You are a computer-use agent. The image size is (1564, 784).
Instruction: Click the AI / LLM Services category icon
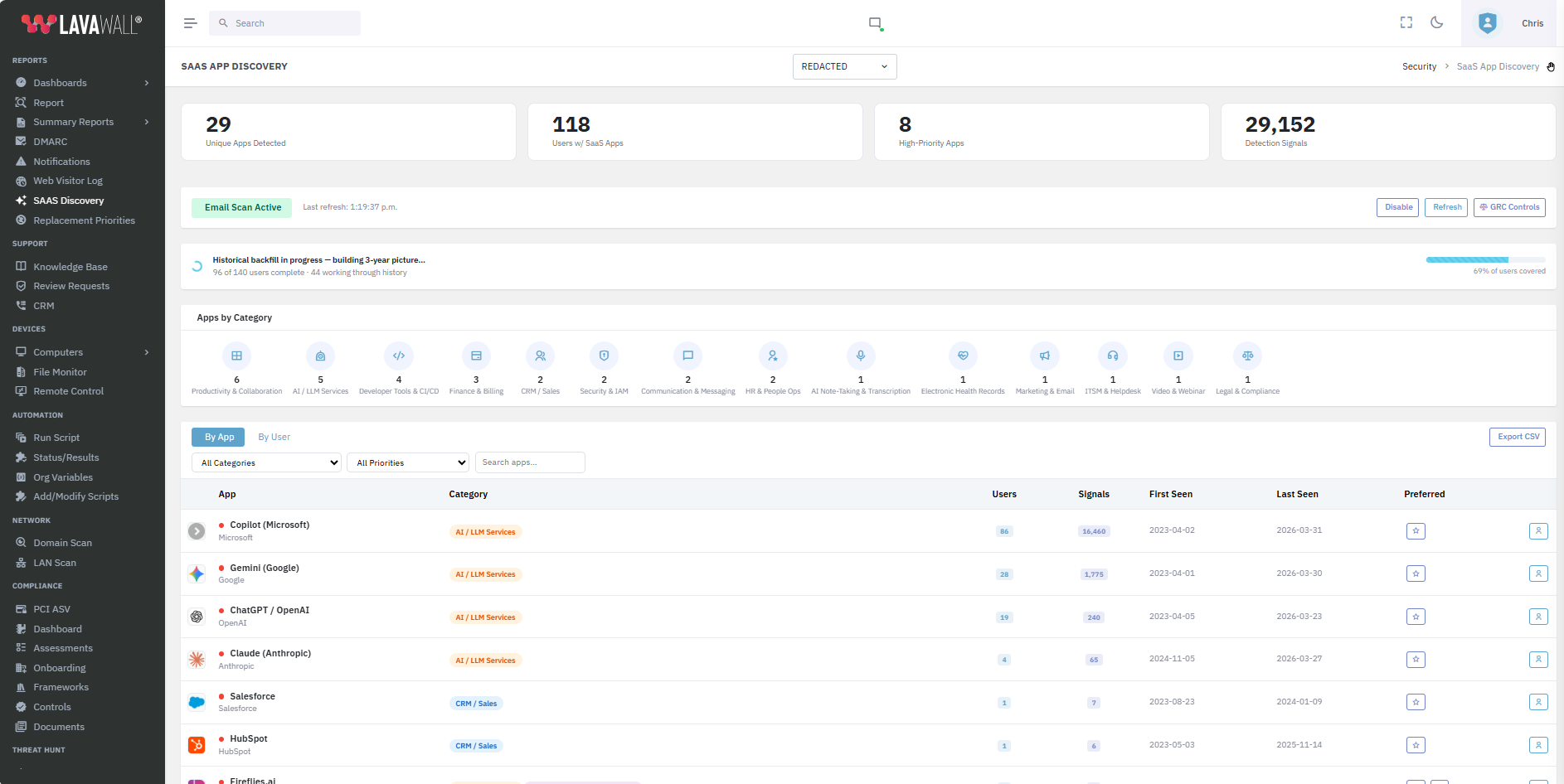[320, 355]
